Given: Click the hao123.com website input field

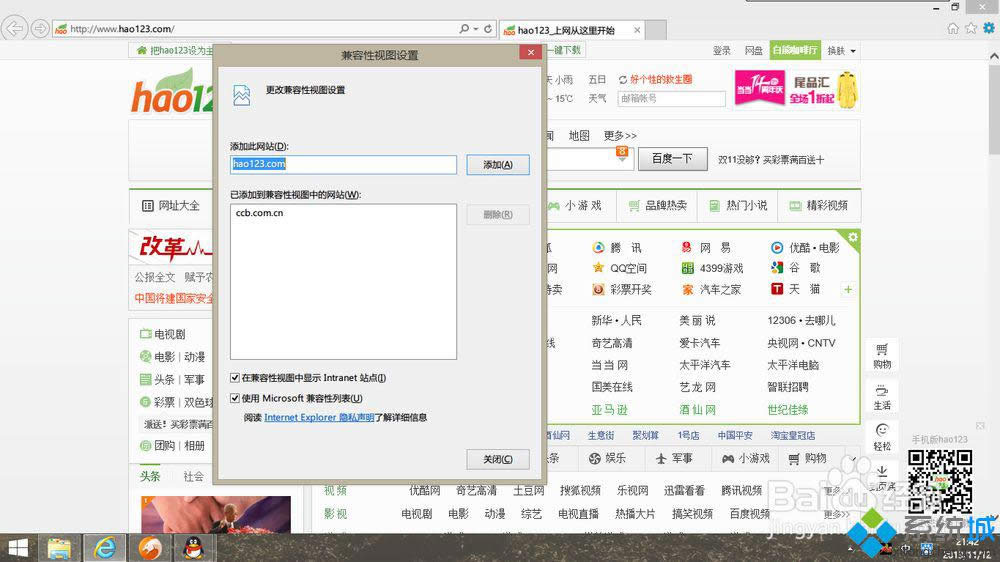Looking at the screenshot, I should click(343, 164).
